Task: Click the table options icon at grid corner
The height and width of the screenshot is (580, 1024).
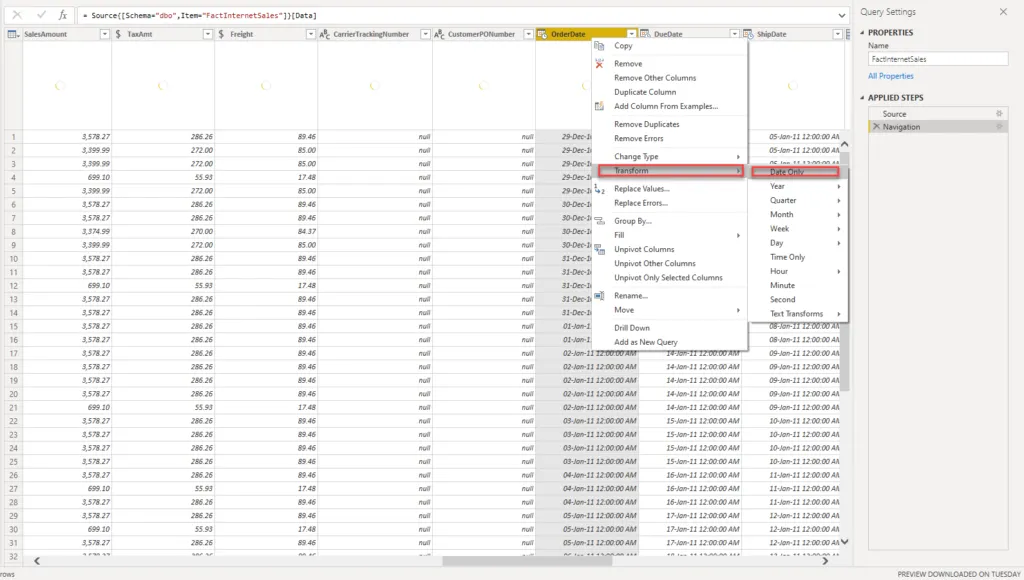Action: tap(13, 34)
